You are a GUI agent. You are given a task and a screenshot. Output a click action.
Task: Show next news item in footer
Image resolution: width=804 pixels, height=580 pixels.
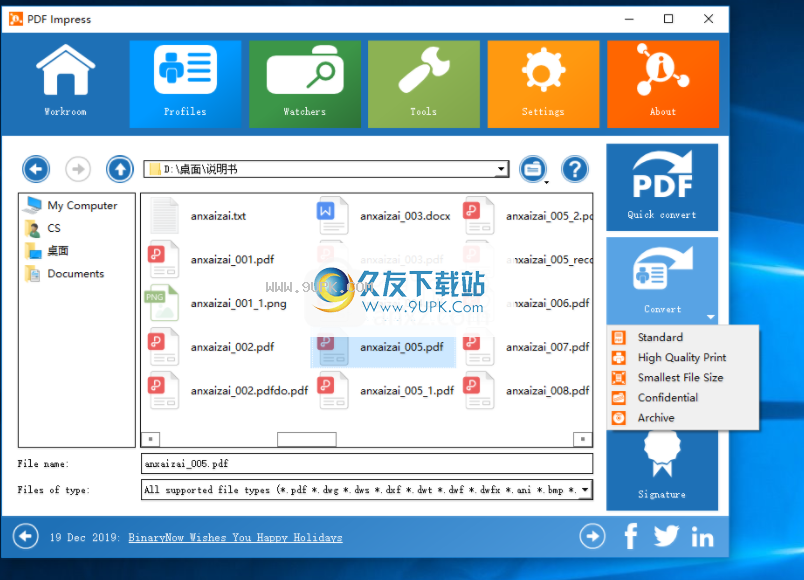click(x=592, y=536)
